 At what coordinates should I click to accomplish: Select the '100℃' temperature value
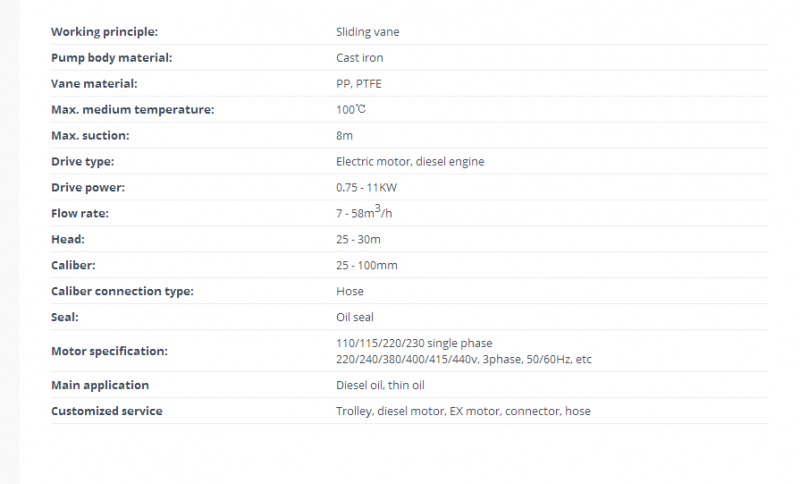tap(351, 110)
